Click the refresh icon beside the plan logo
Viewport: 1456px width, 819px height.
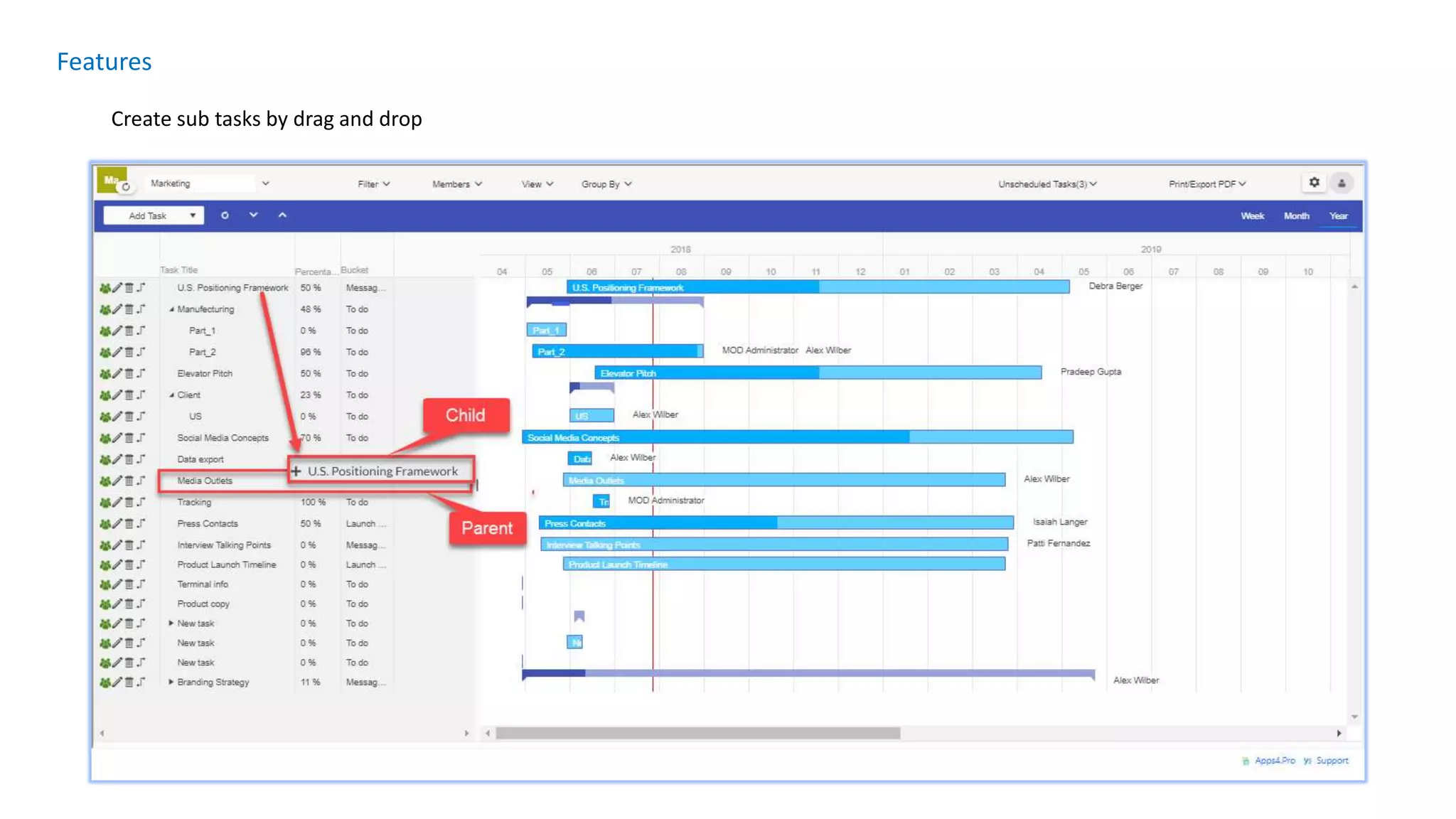pyautogui.click(x=126, y=187)
